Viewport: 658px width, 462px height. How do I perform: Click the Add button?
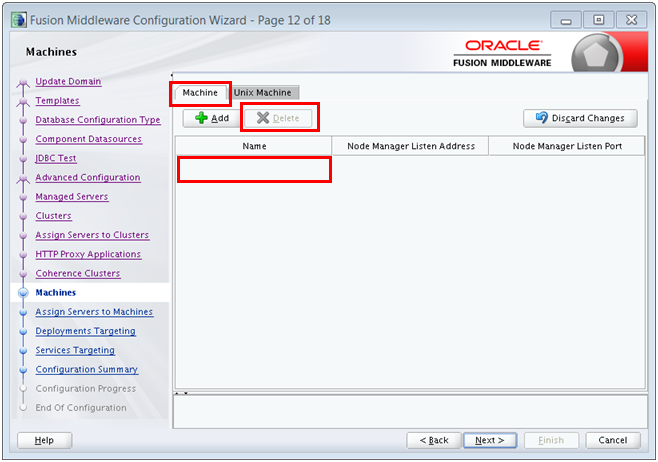(212, 118)
